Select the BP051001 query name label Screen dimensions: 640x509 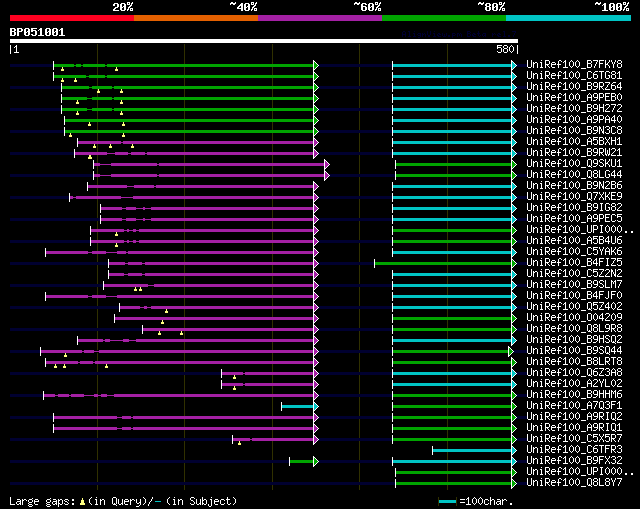(x=37, y=32)
